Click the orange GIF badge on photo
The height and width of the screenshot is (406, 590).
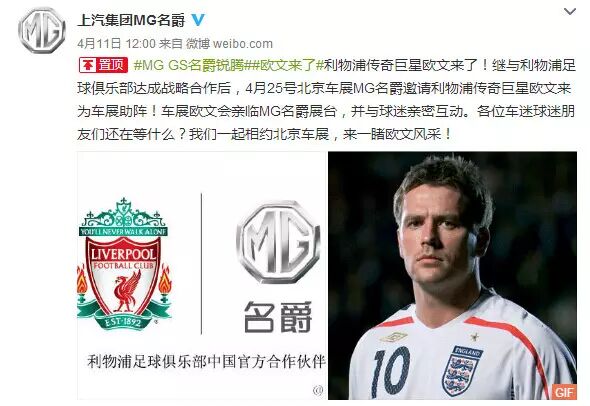coord(564,392)
